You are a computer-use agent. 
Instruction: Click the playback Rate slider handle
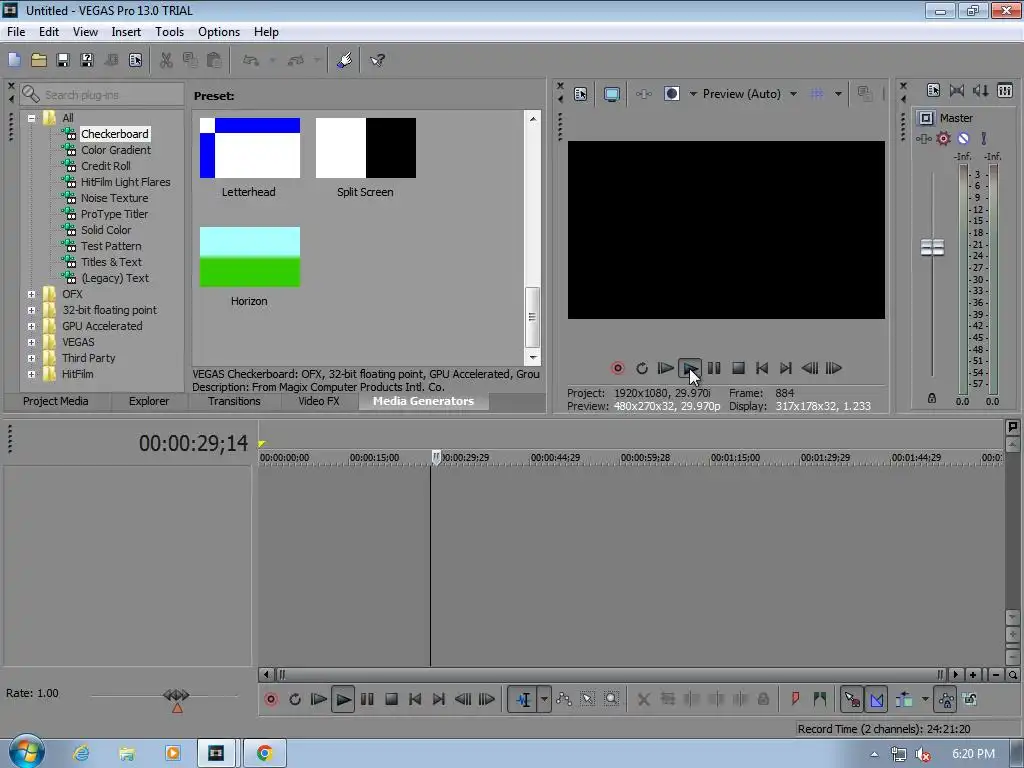click(176, 696)
